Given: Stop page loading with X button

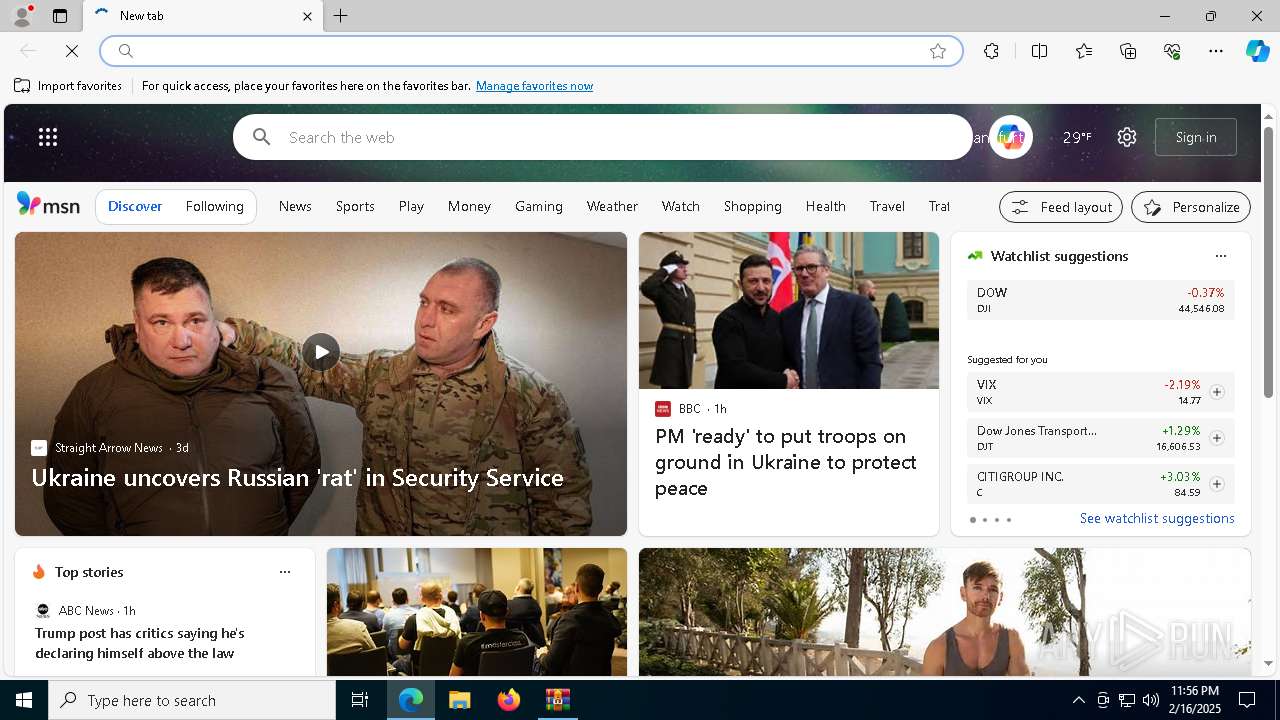Looking at the screenshot, I should coord(72,51).
